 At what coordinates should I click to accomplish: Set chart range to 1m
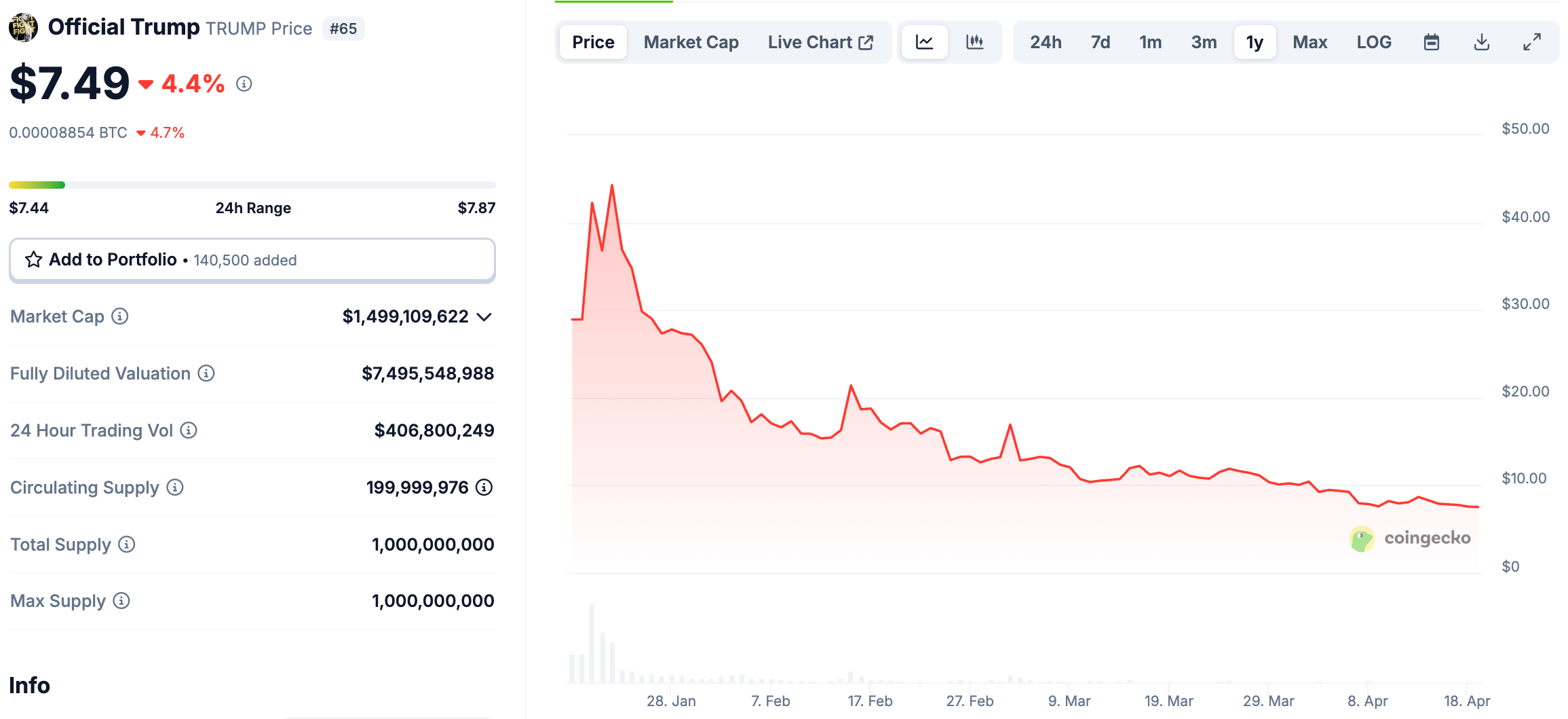[1151, 42]
